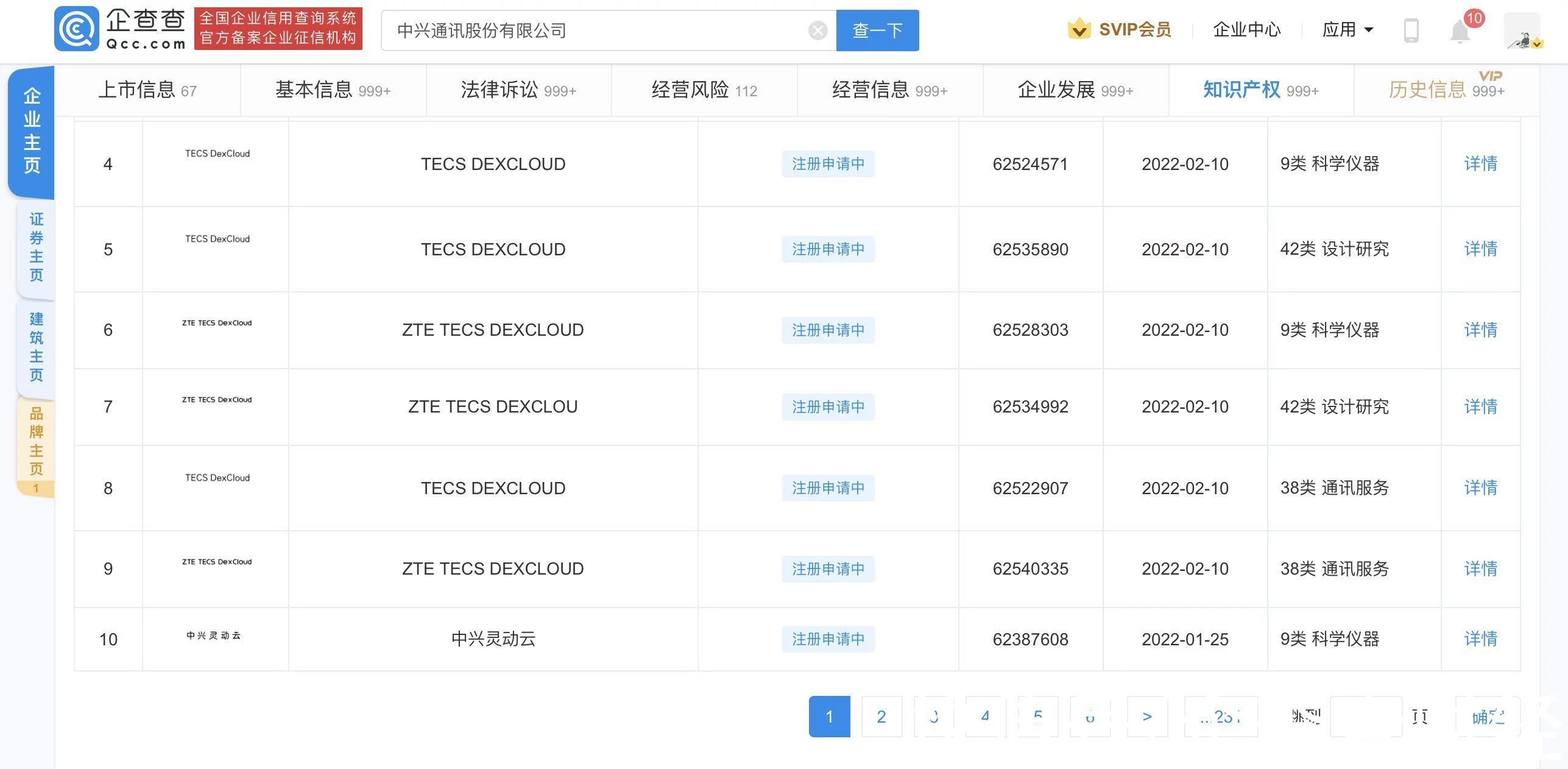Switch to the 法律诉讼 tab
1568x769 pixels.
[518, 90]
